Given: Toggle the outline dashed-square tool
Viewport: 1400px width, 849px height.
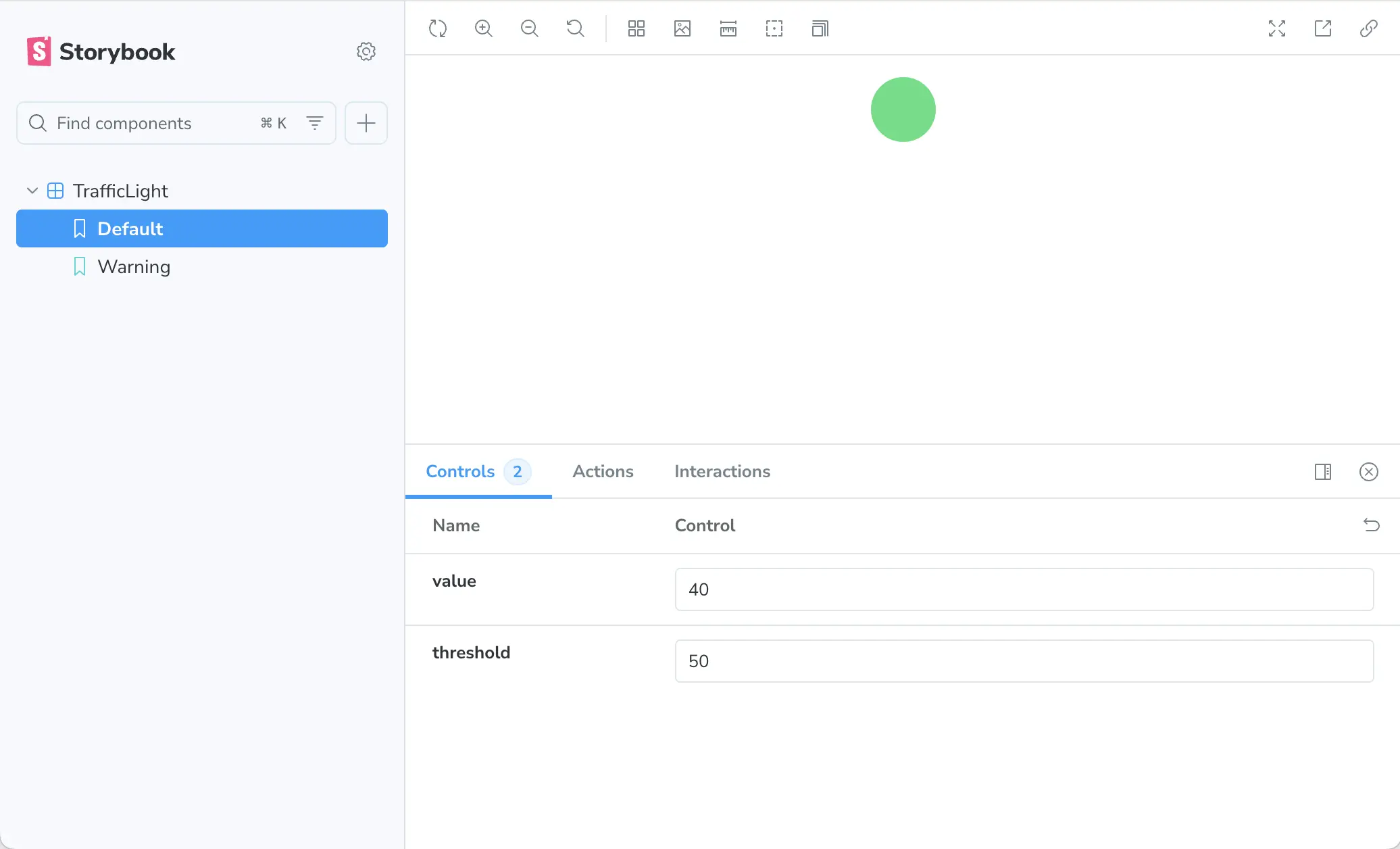Looking at the screenshot, I should (774, 28).
